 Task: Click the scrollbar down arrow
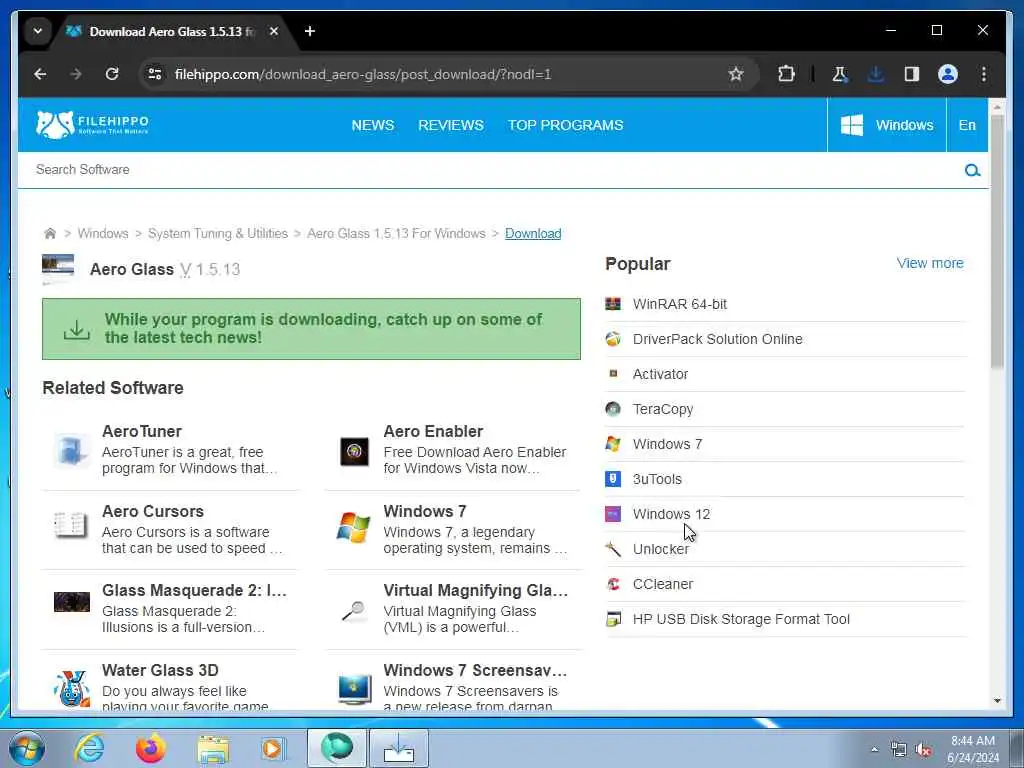coord(997,701)
